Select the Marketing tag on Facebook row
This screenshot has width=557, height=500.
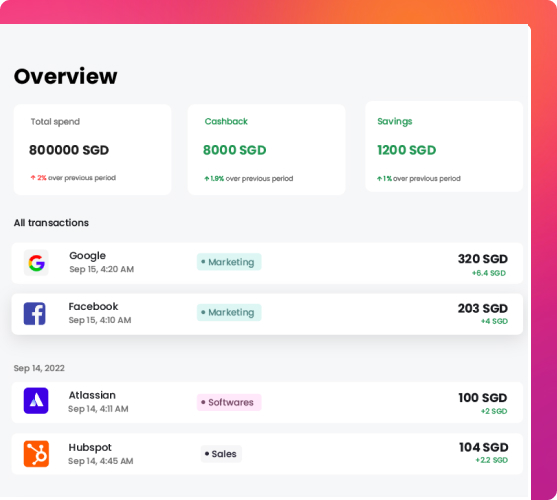(x=229, y=312)
